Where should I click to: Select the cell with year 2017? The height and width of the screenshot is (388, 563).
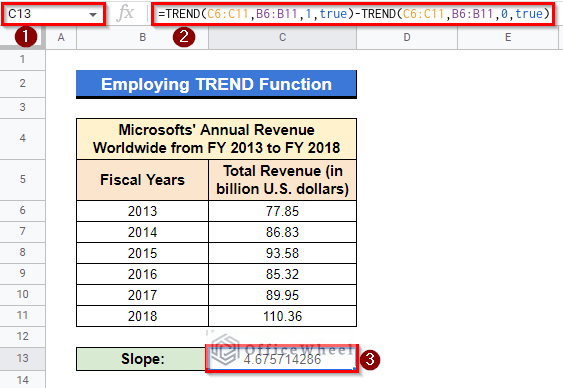click(143, 295)
